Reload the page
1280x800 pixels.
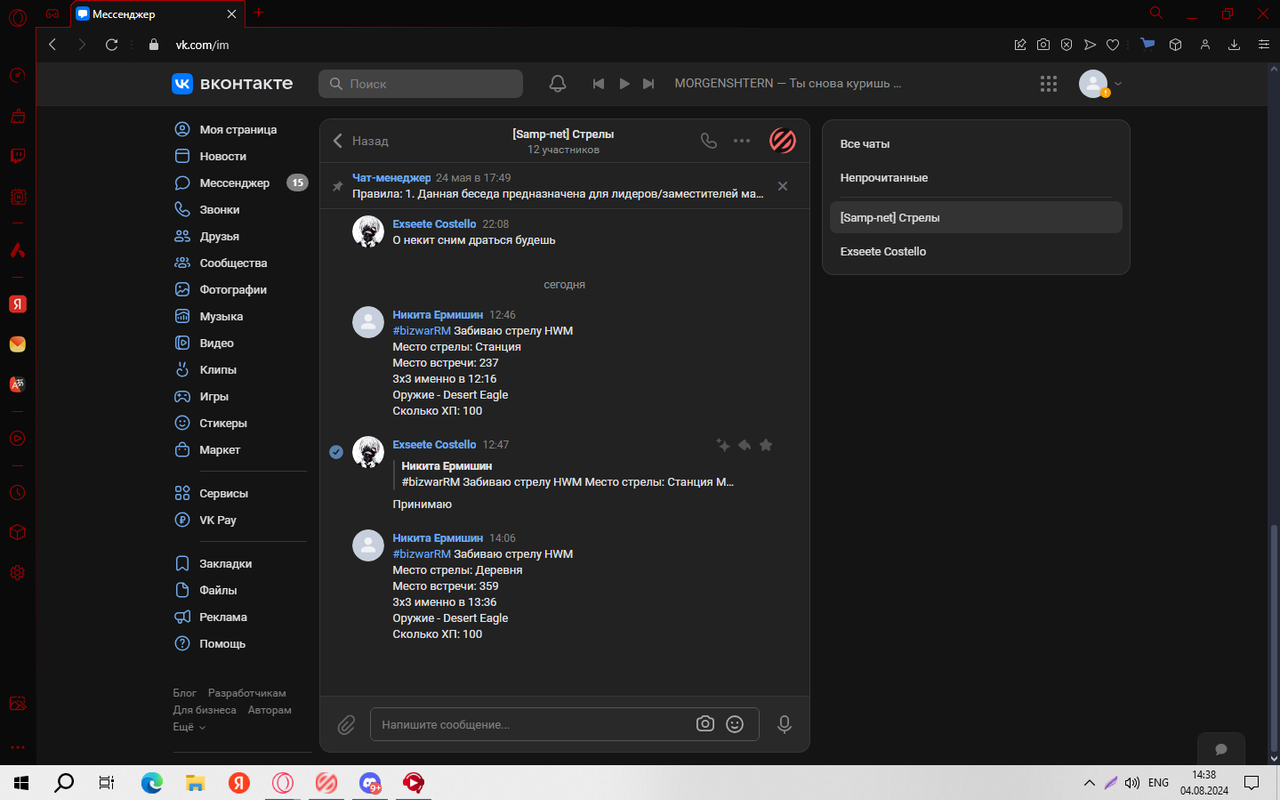click(112, 44)
